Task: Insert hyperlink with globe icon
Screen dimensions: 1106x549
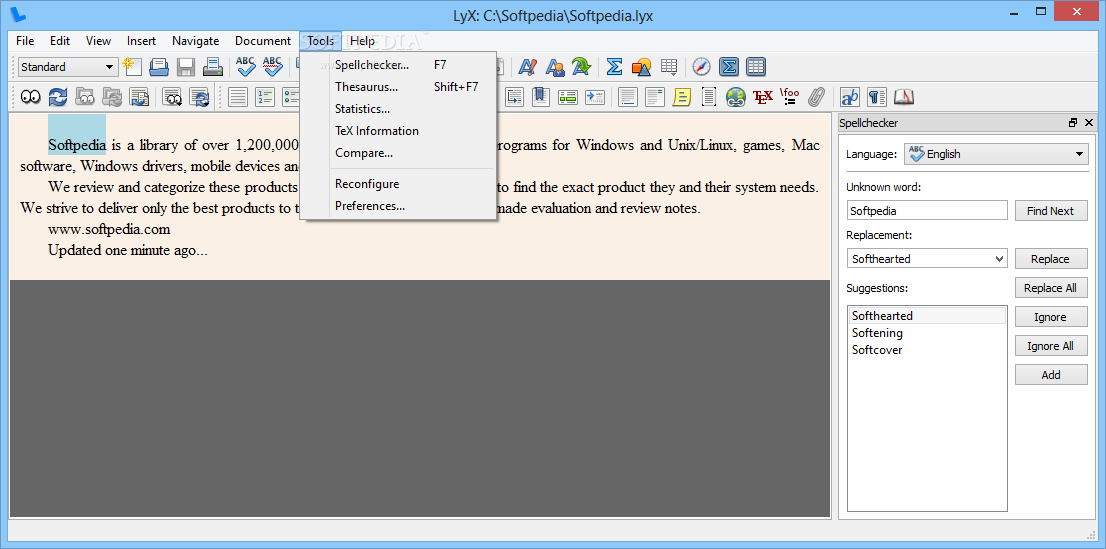Action: click(736, 97)
